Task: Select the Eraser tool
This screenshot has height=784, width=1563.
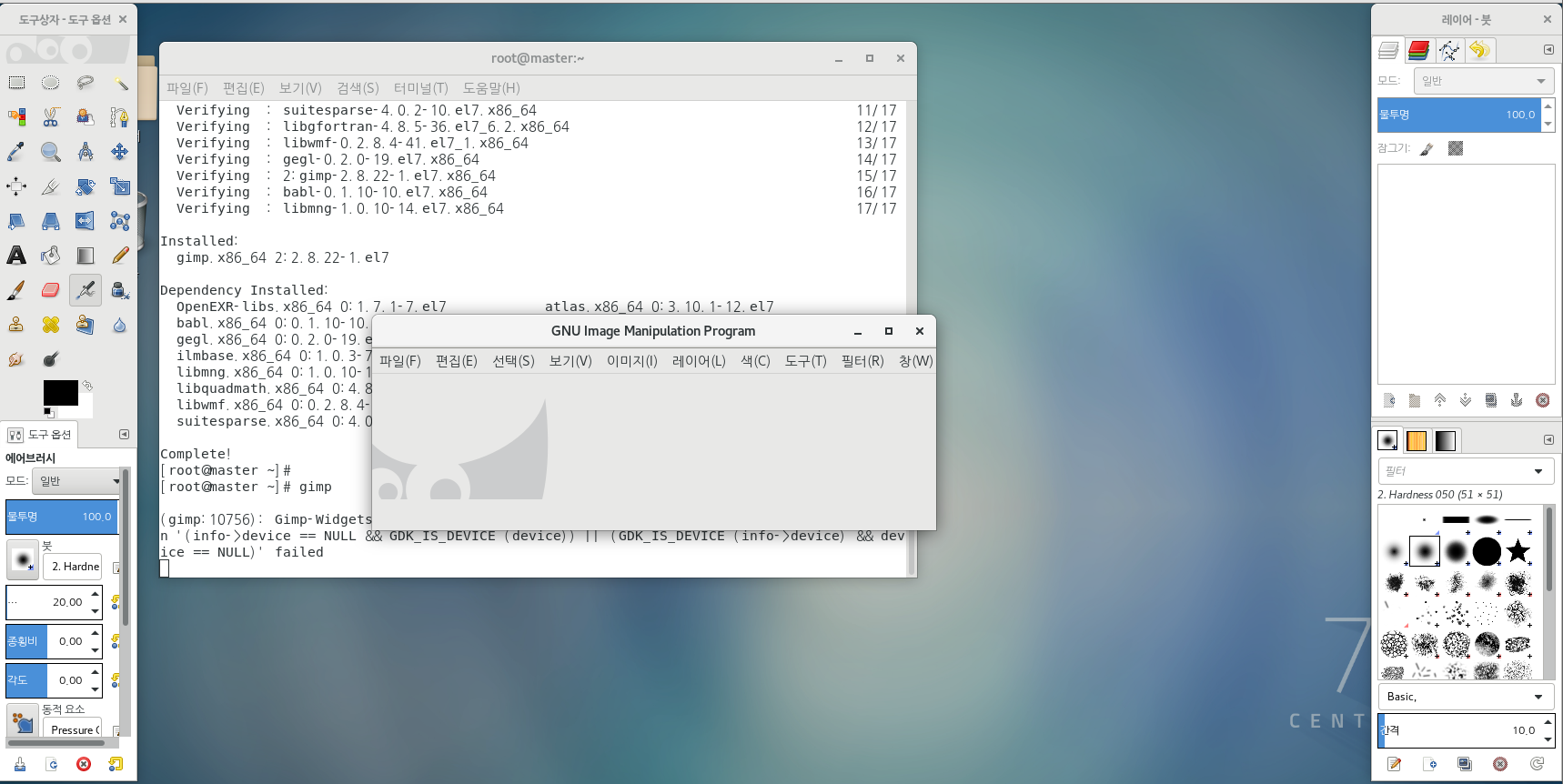Action: click(x=51, y=290)
